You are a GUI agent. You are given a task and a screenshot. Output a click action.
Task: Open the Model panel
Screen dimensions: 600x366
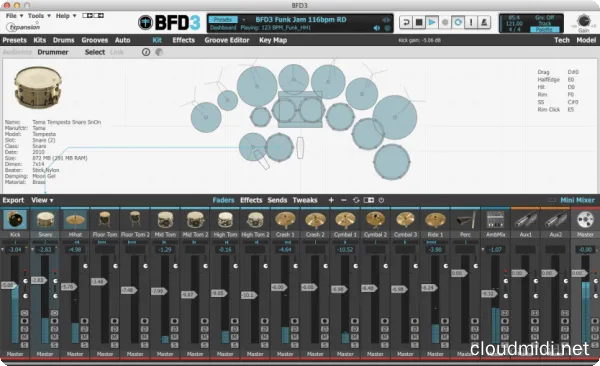586,40
